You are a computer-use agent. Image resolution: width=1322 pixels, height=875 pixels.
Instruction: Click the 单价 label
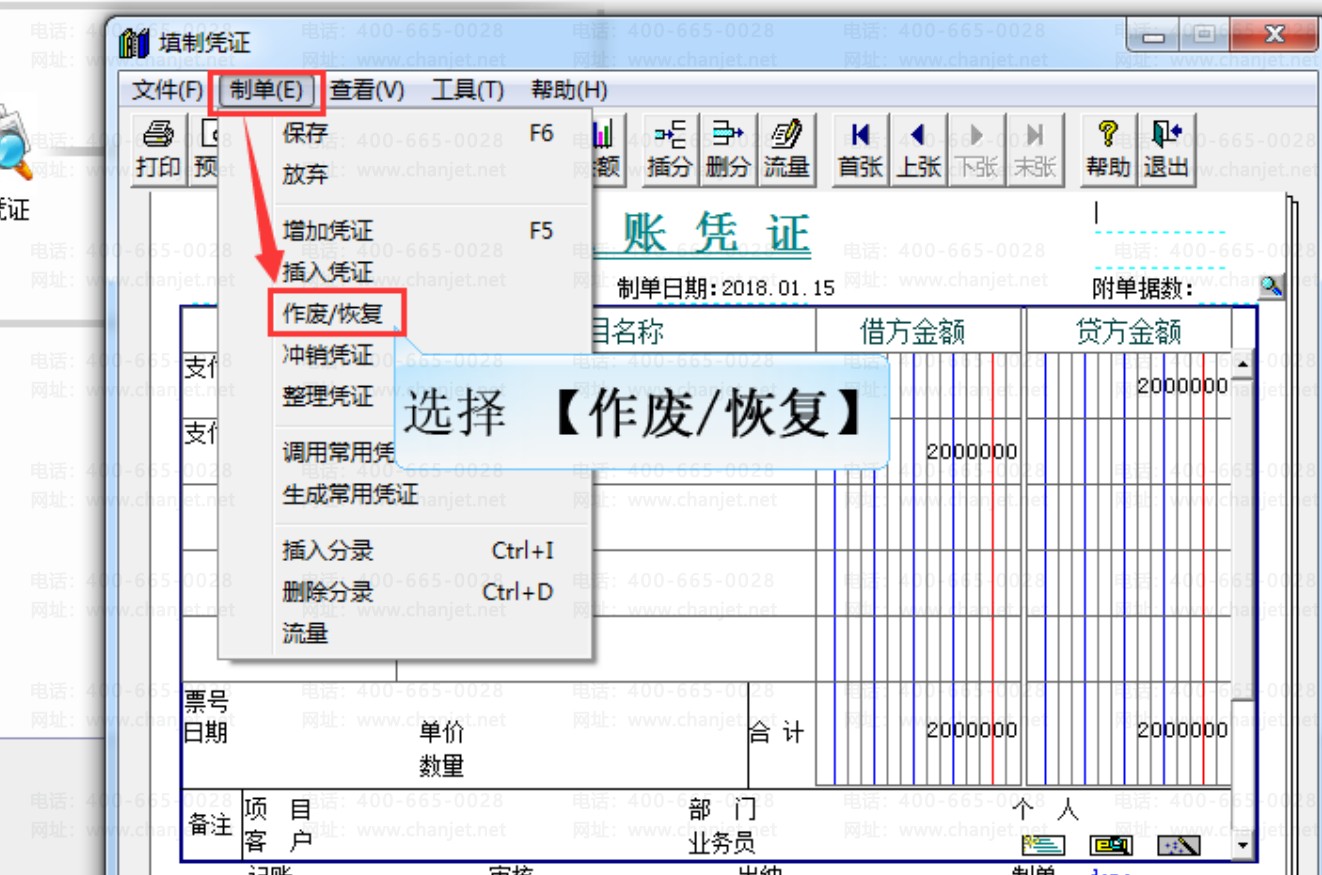pos(442,732)
